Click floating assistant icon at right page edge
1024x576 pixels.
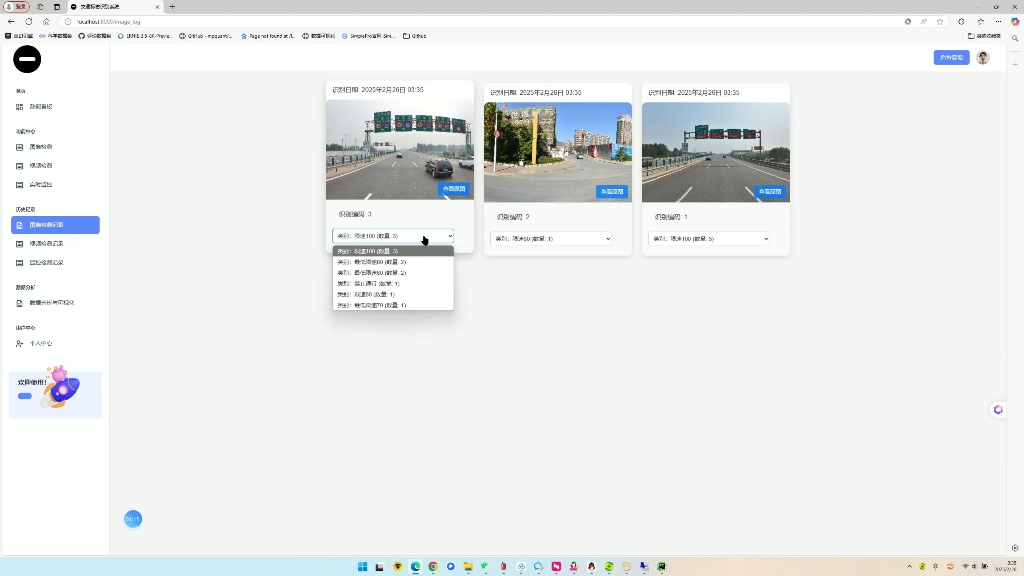998,409
